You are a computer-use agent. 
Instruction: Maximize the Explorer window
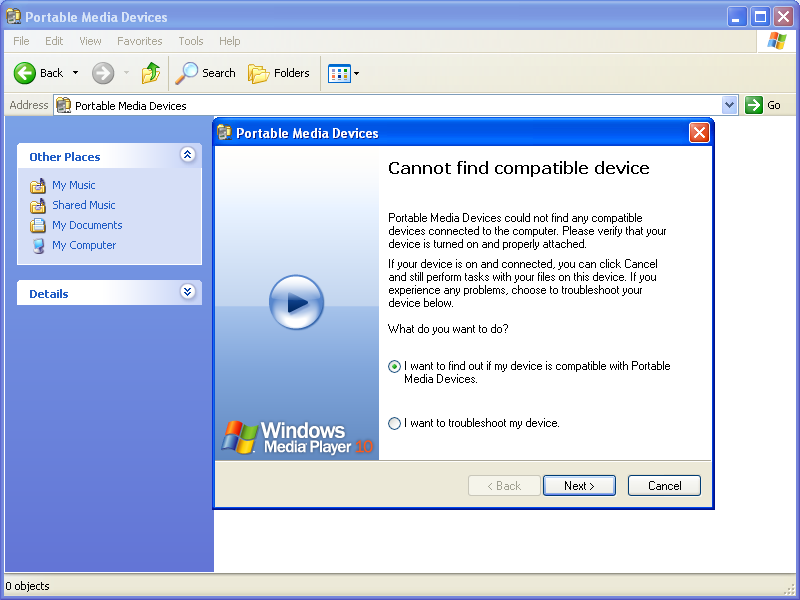(760, 17)
